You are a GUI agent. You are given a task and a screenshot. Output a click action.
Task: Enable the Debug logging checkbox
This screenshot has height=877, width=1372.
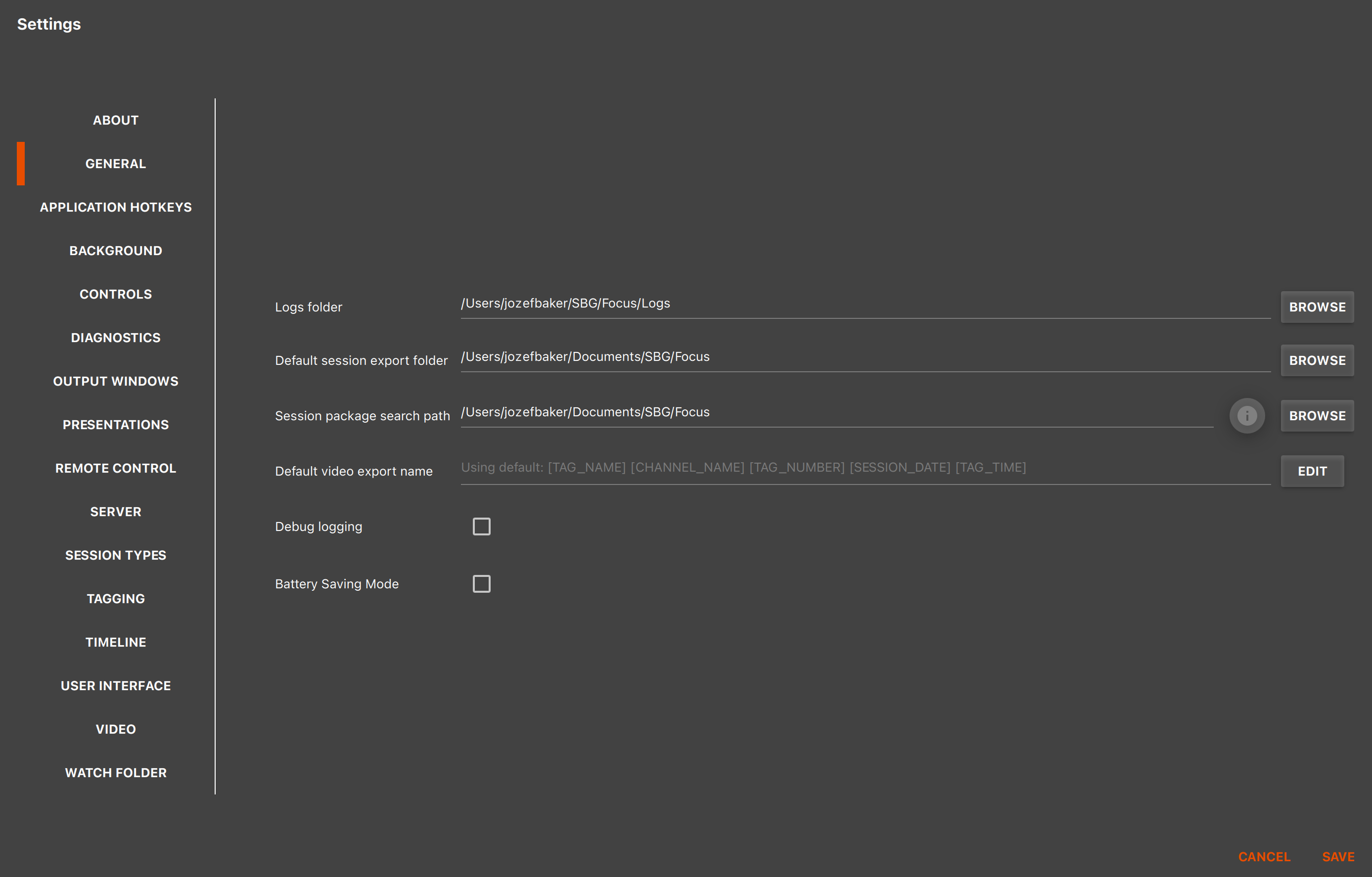[x=481, y=526]
